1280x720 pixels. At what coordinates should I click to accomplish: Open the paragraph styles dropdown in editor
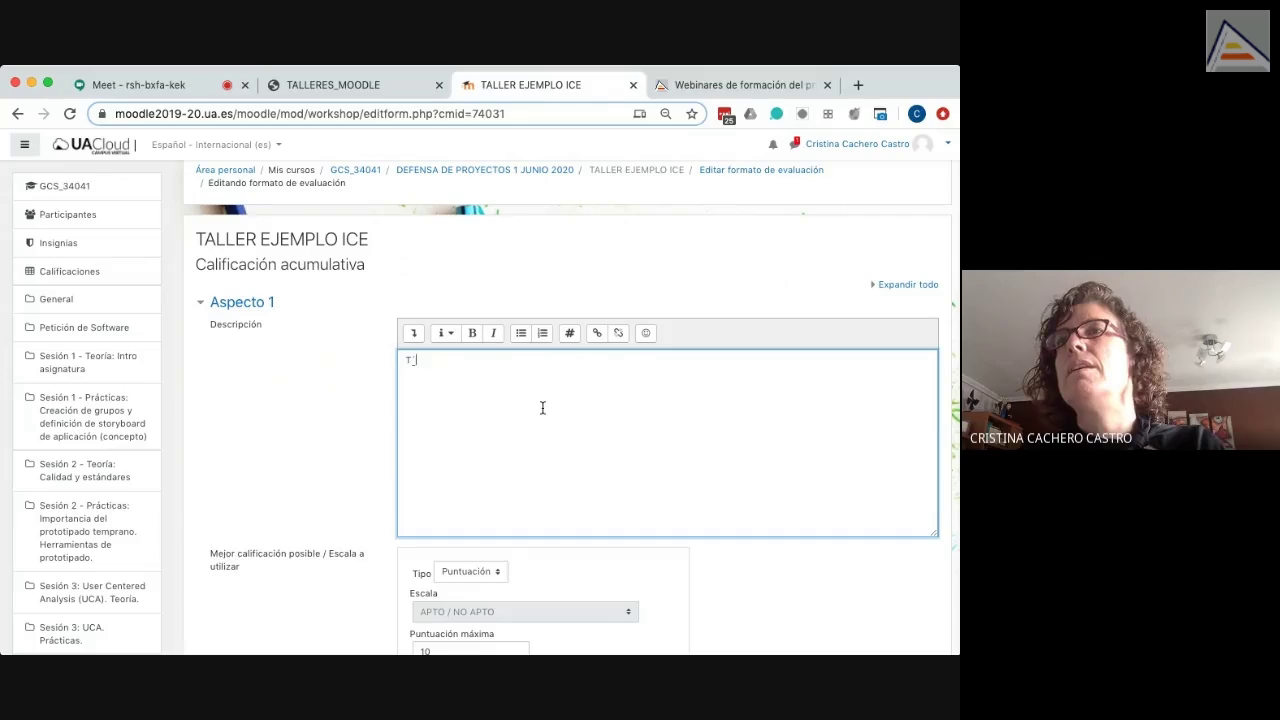[445, 333]
